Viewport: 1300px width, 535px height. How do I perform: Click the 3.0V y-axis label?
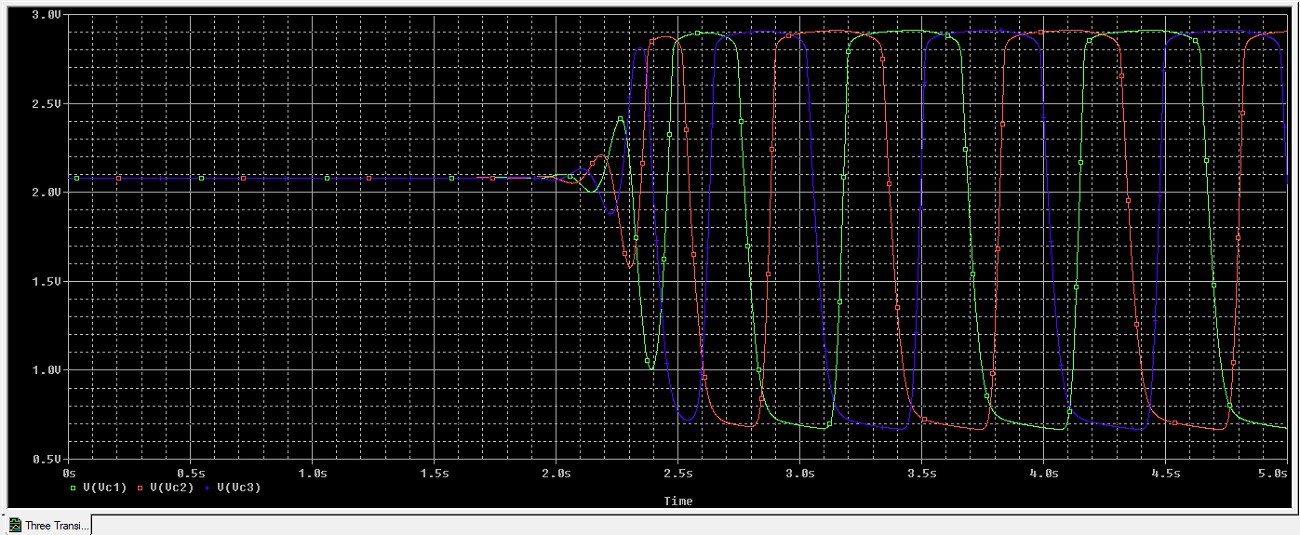[x=46, y=15]
